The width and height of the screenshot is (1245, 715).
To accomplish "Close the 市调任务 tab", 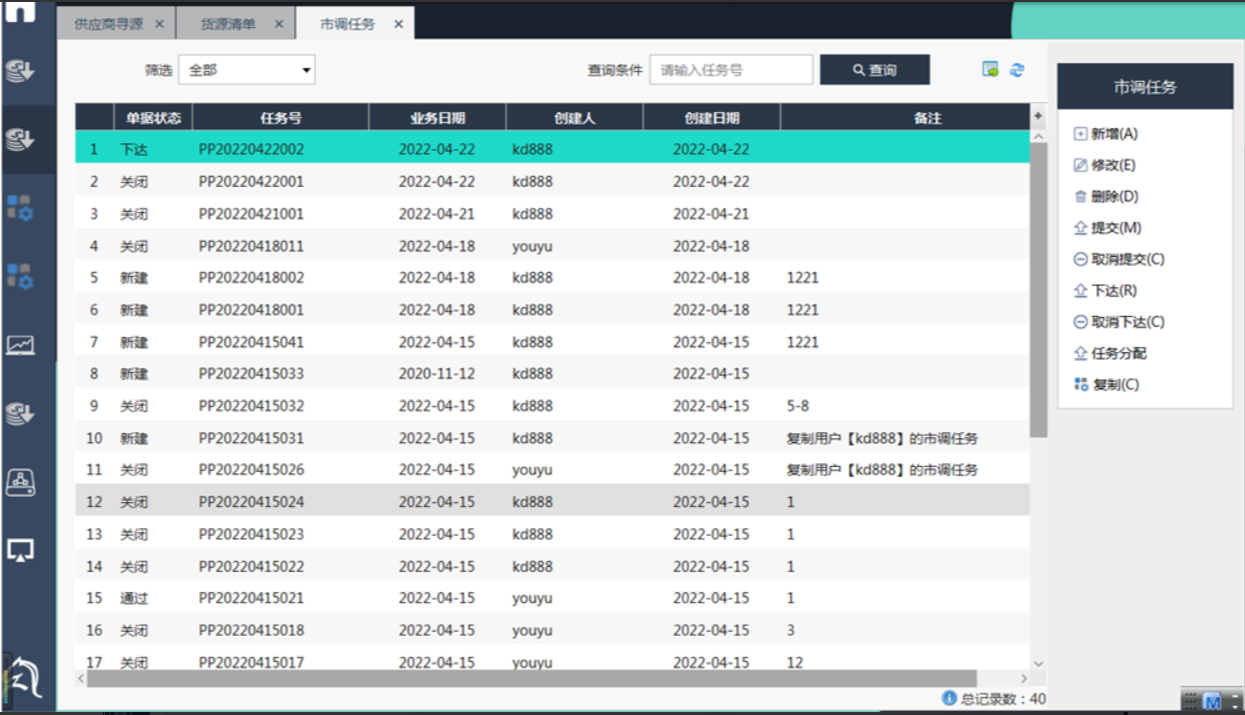I will tap(398, 24).
